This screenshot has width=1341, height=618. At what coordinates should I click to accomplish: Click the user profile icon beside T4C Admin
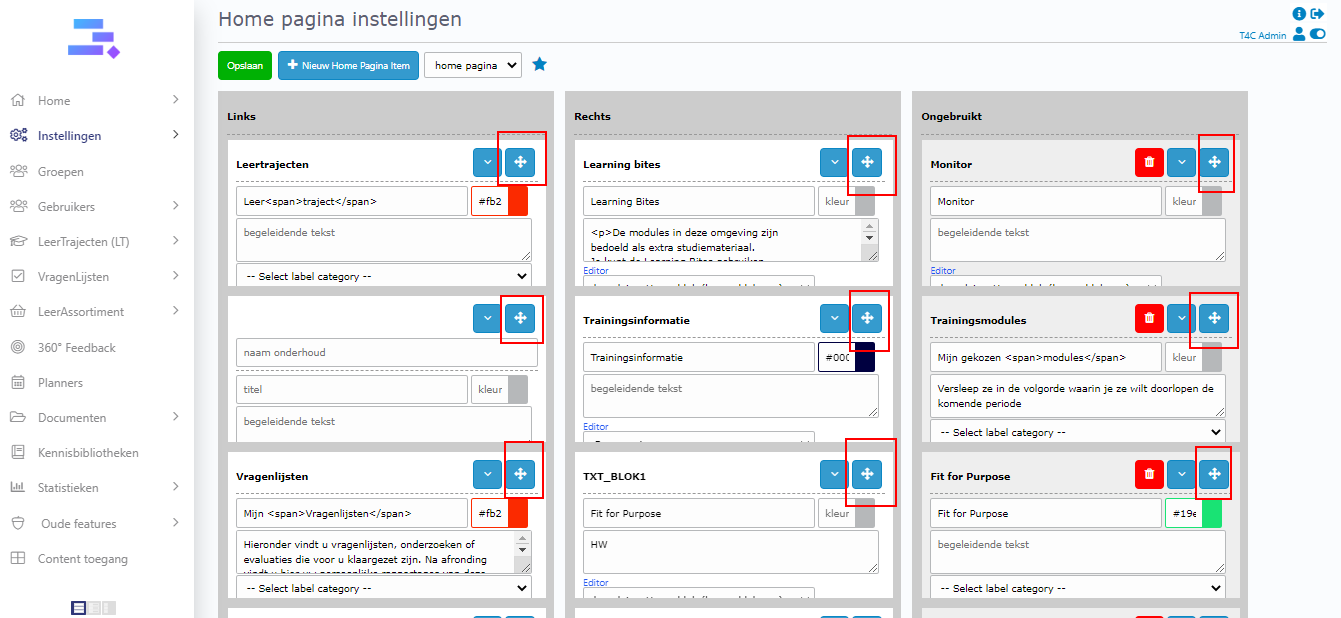(x=1299, y=34)
